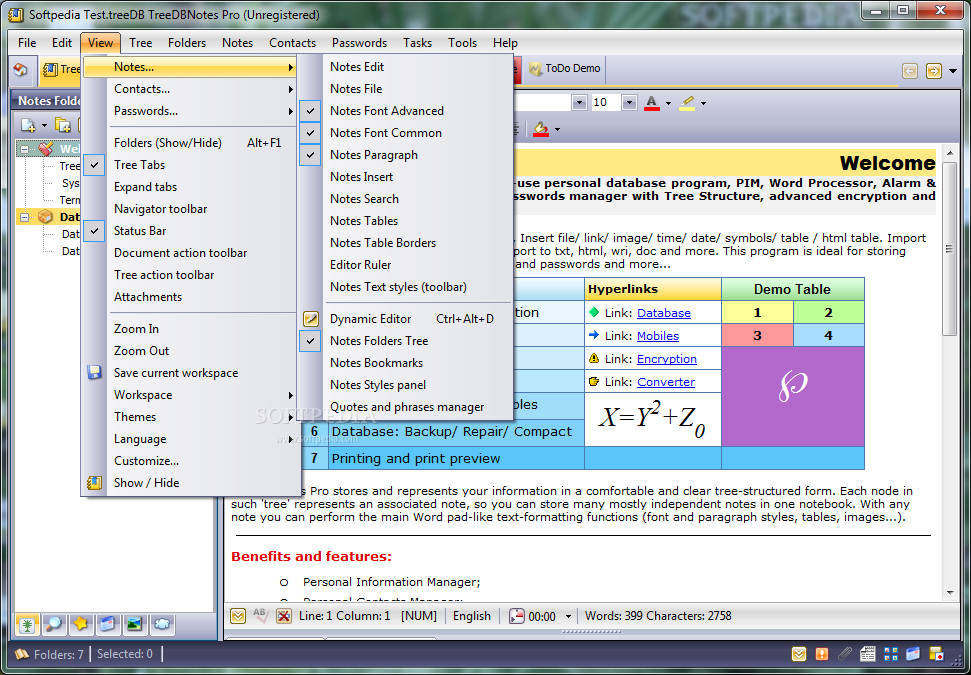The height and width of the screenshot is (675, 971).
Task: Enable Editor Ruler
Action: point(405,265)
